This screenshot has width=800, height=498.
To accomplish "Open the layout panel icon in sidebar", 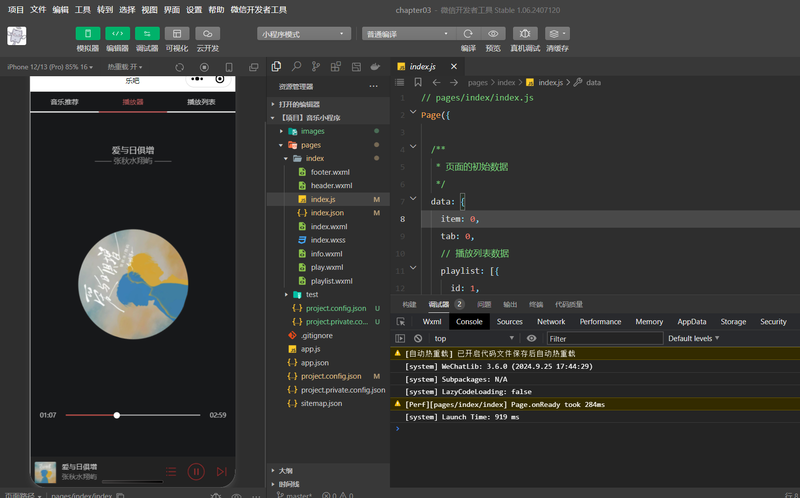I will tap(356, 66).
